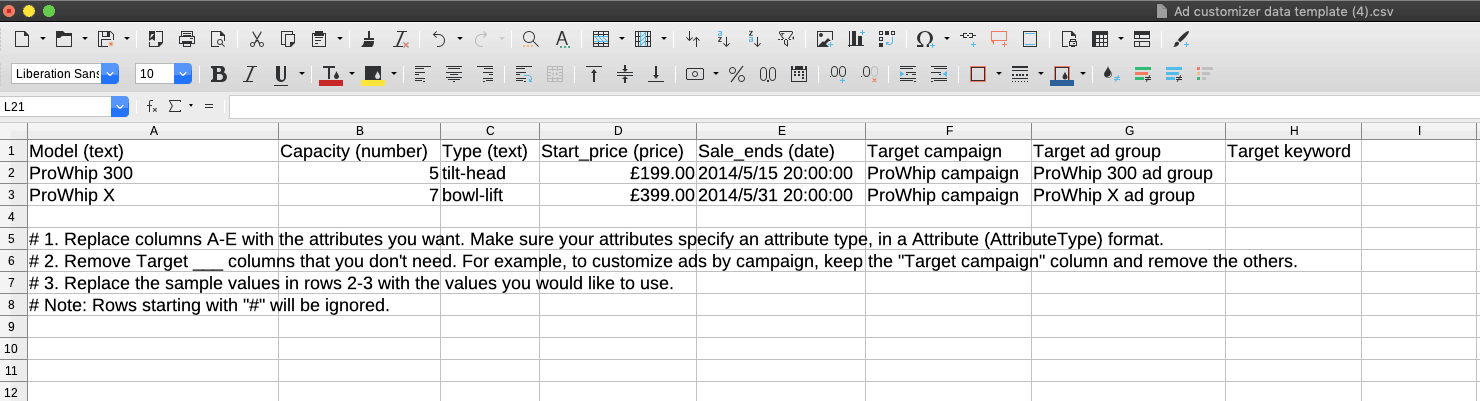The width and height of the screenshot is (1480, 401).
Task: Toggle Italic formatting
Action: pyautogui.click(x=250, y=74)
